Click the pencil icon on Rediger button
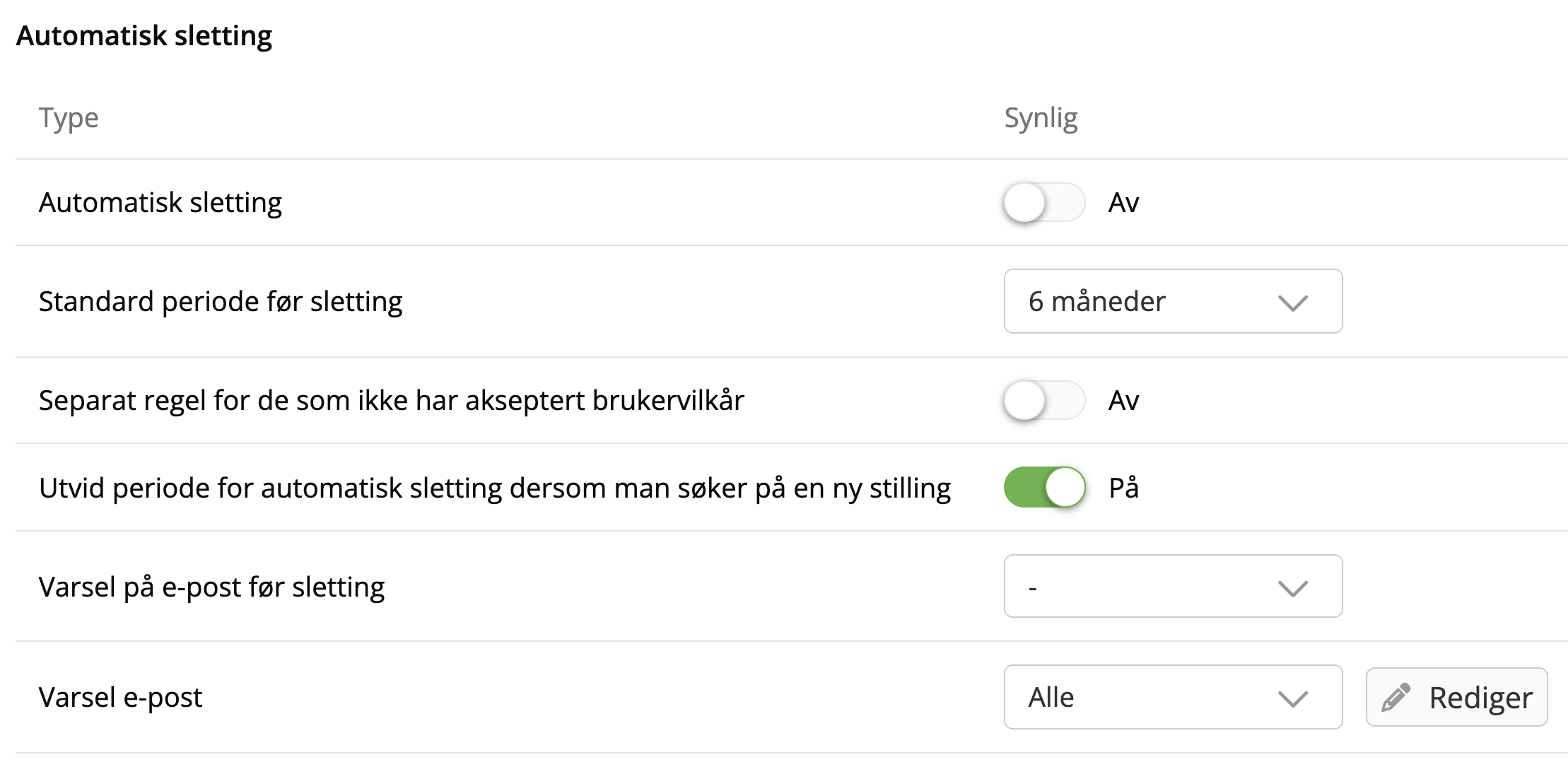Screen dimensions: 1568x762 [x=1396, y=697]
